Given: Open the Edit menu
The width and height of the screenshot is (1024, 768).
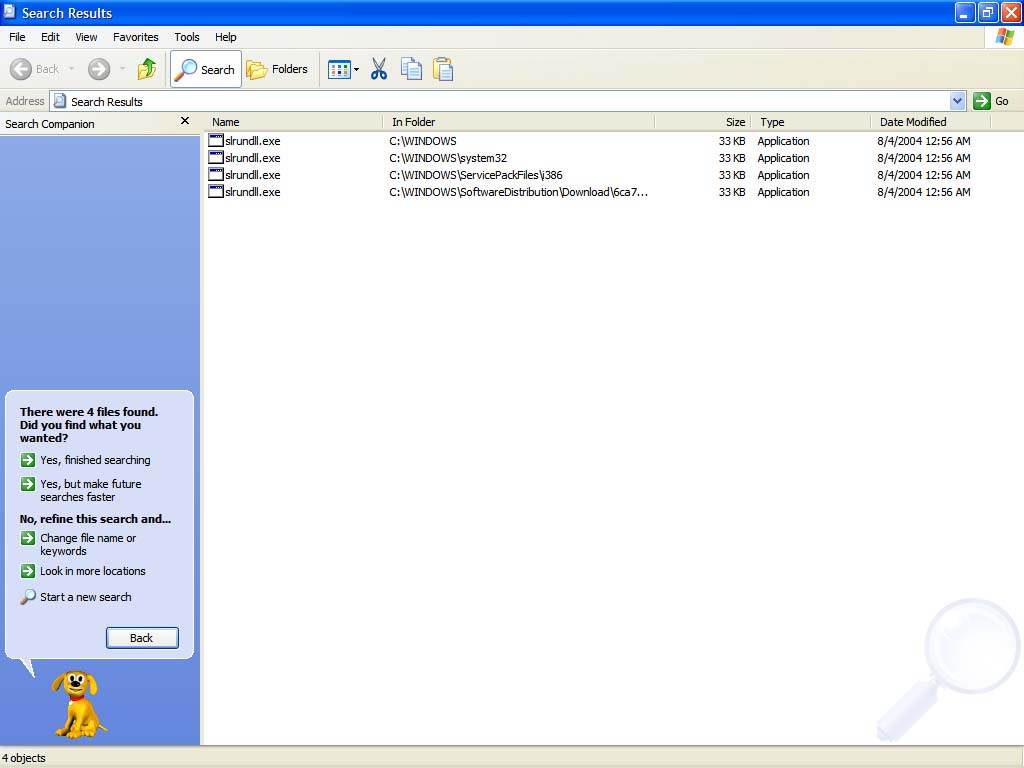Looking at the screenshot, I should click(50, 37).
